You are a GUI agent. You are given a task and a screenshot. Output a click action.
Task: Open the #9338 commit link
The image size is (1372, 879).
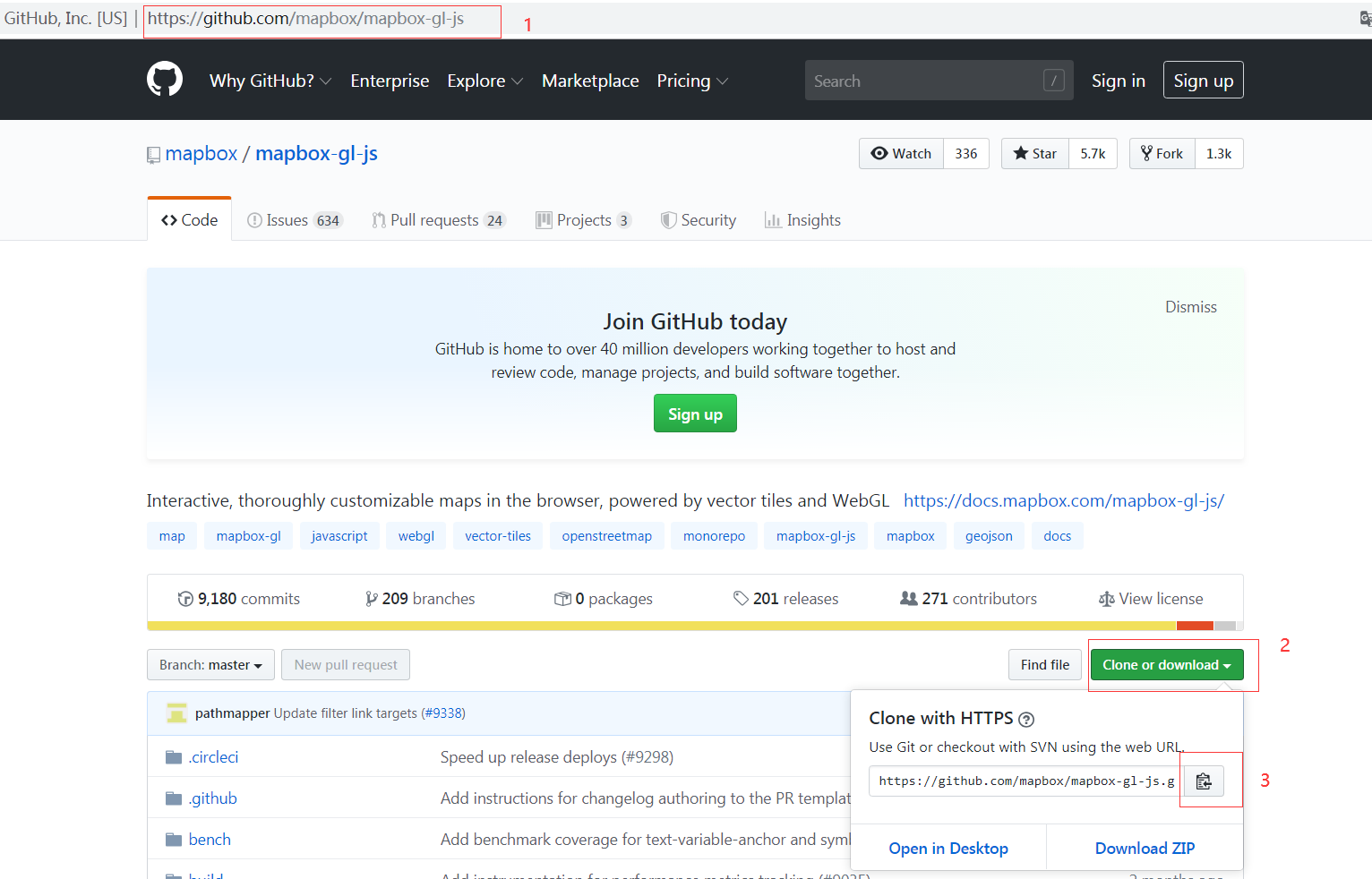[x=443, y=713]
